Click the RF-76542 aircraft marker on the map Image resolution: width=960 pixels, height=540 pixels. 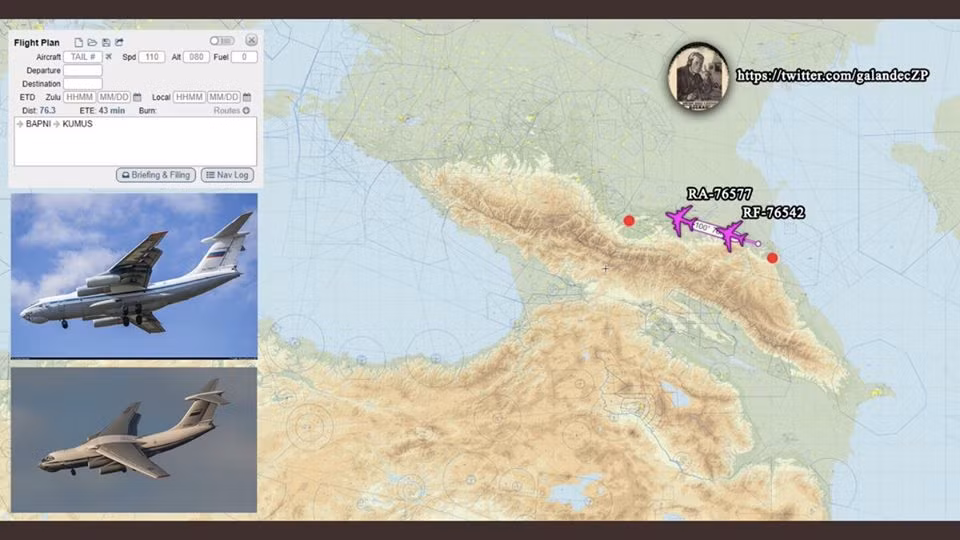(x=733, y=236)
